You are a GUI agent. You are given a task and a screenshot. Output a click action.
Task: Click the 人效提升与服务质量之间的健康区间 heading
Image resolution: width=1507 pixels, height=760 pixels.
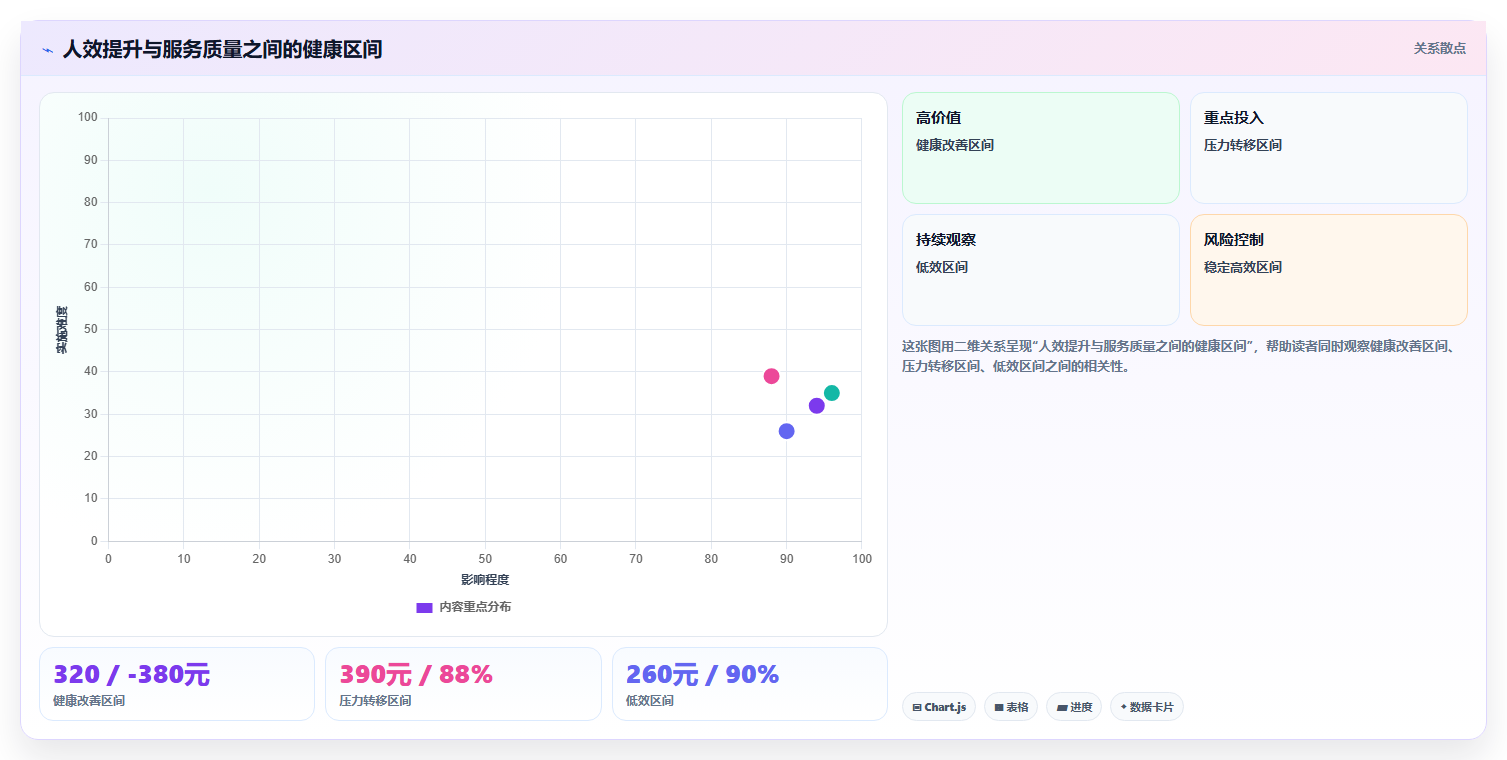(222, 49)
